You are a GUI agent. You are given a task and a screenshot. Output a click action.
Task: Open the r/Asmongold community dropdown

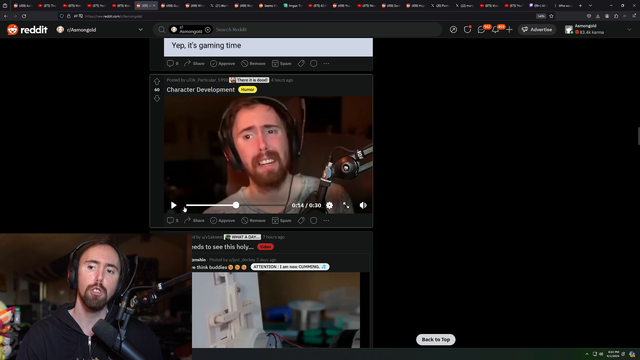(100, 30)
